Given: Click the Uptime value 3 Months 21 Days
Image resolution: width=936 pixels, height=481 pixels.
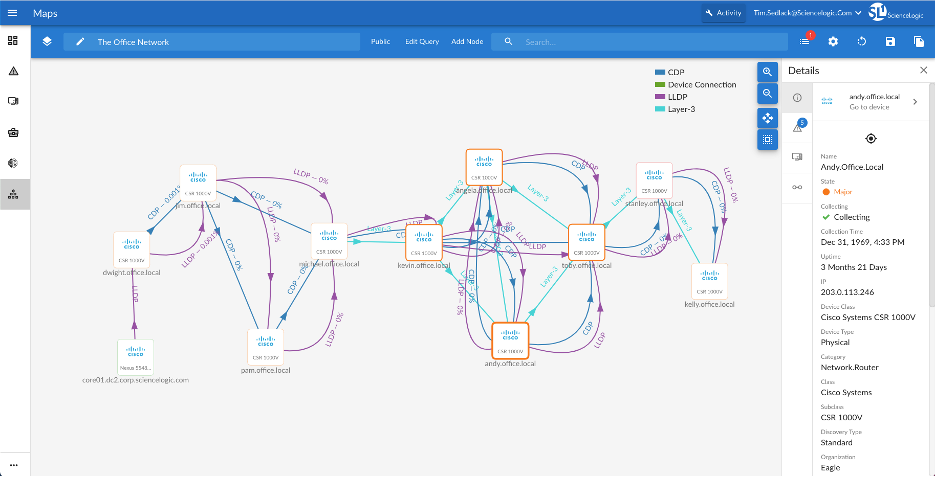Looking at the screenshot, I should [x=854, y=267].
